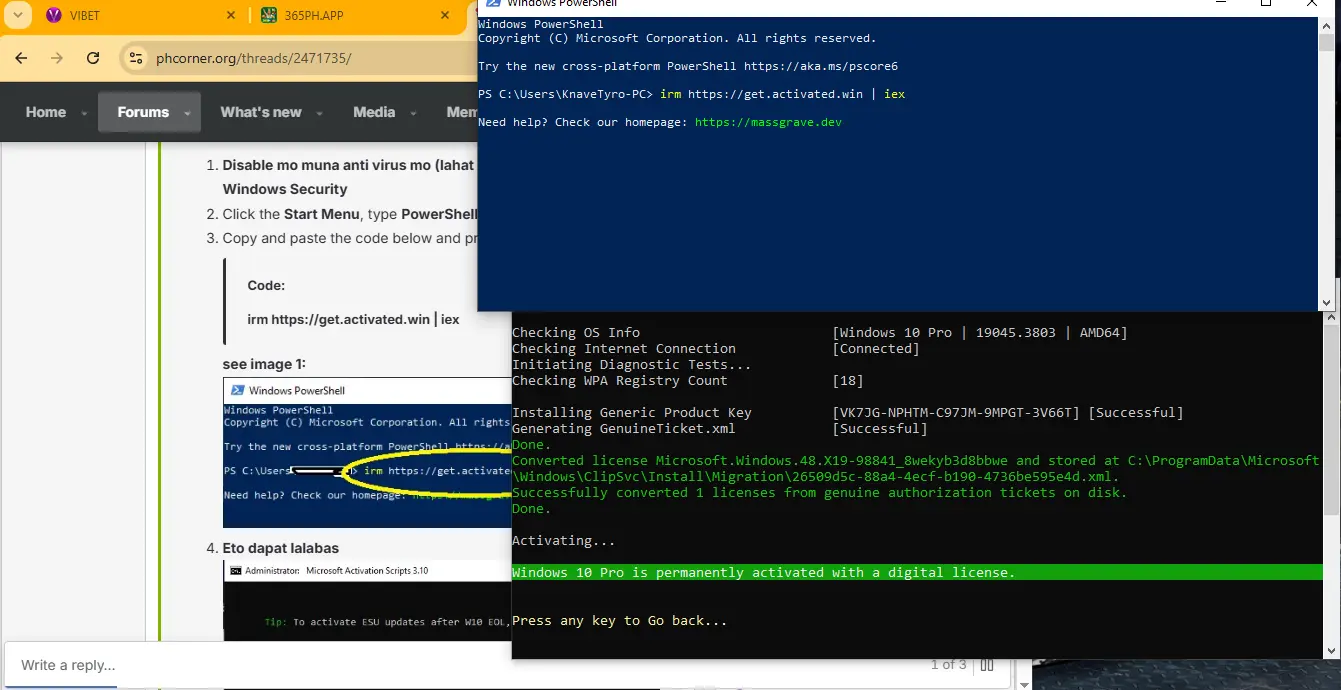Image resolution: width=1341 pixels, height=690 pixels.
Task: Click the 'Windows Security' bold text in step 1
Action: 285,189
